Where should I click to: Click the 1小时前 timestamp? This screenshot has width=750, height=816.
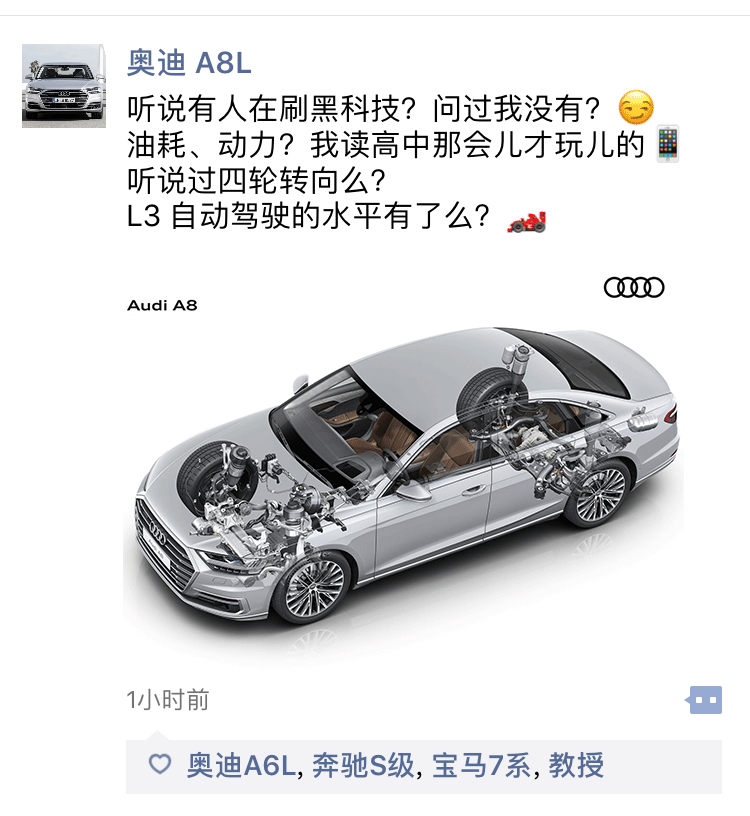168,700
